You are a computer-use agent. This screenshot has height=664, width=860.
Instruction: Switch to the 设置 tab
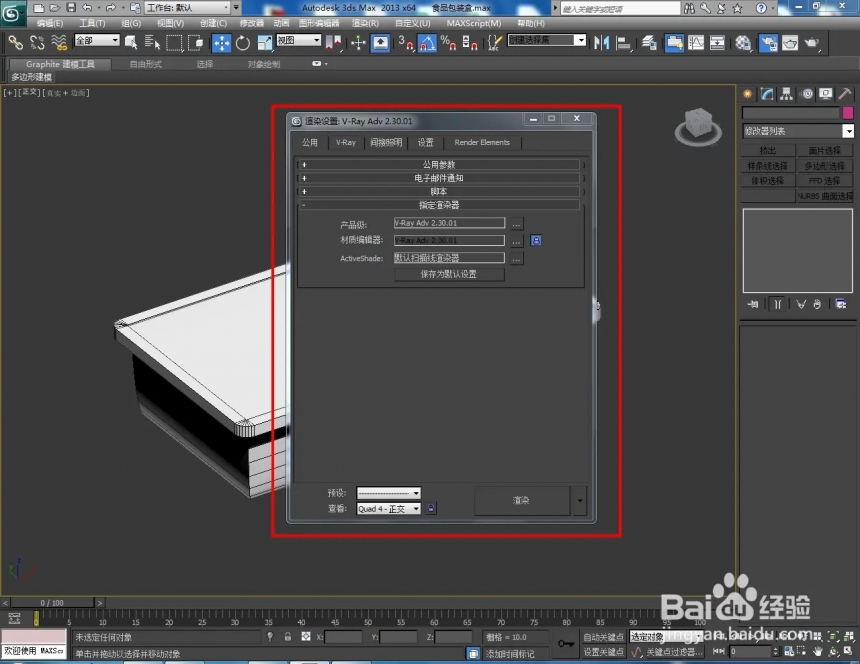425,143
